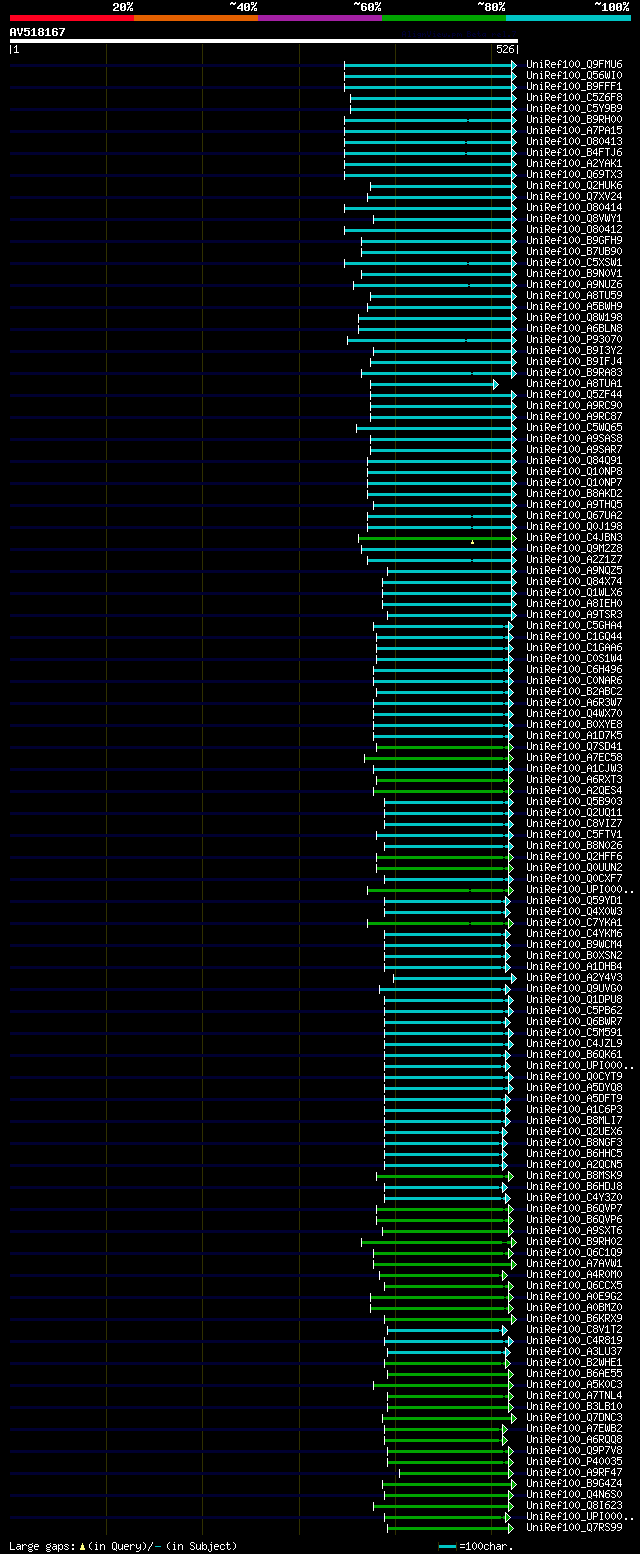Screen dimensions: 640x1554
Task: Open UniRef100_Q5ZF44 hit
Action: 574,395
